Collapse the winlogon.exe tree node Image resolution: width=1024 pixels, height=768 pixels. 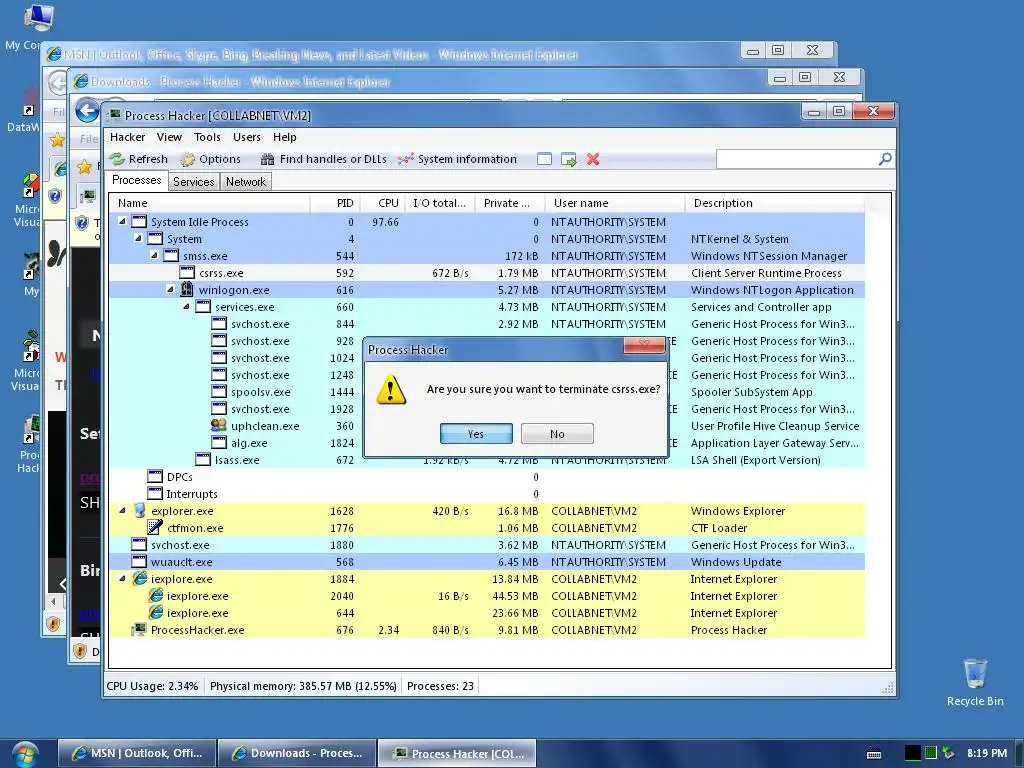170,289
